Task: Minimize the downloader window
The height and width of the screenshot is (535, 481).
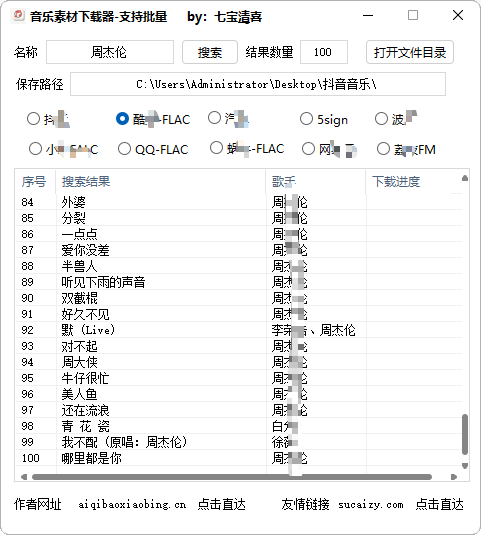Action: (x=368, y=15)
